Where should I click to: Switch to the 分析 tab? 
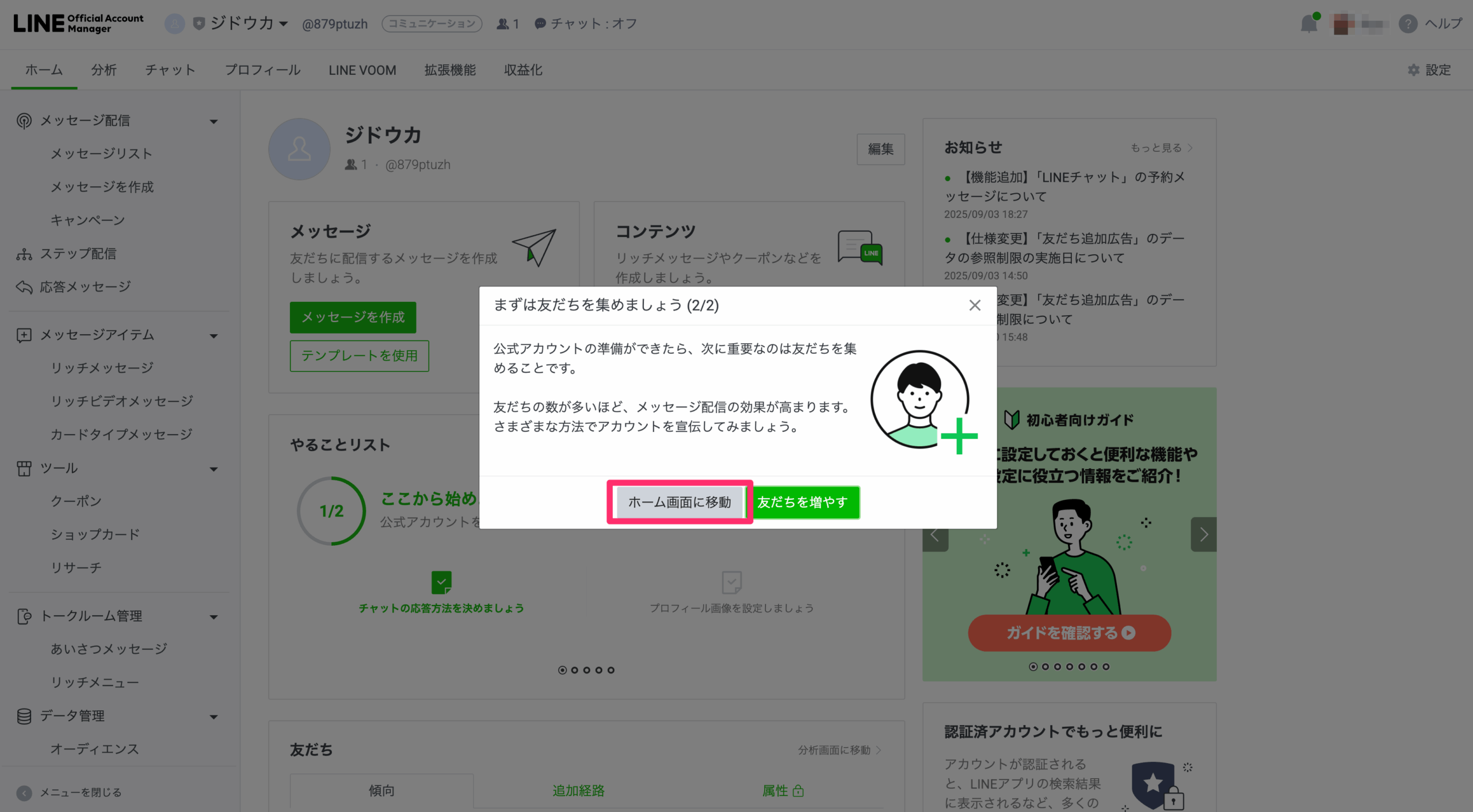[104, 70]
